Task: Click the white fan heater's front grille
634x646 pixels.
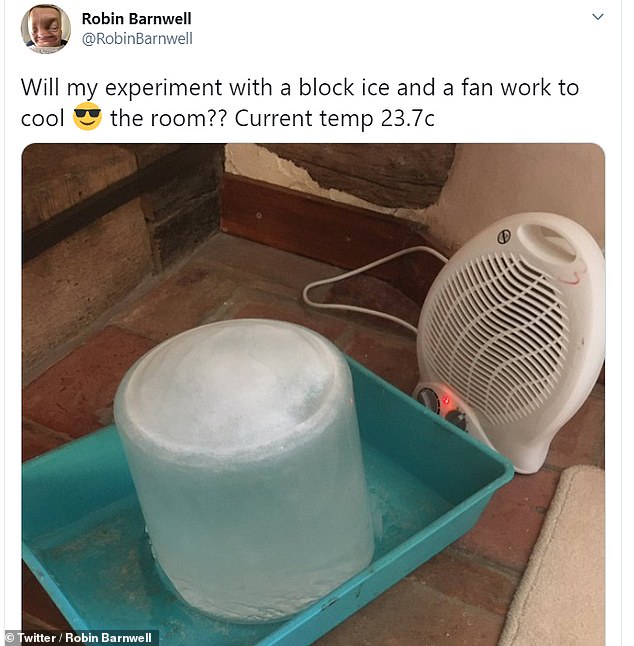Action: pos(494,338)
